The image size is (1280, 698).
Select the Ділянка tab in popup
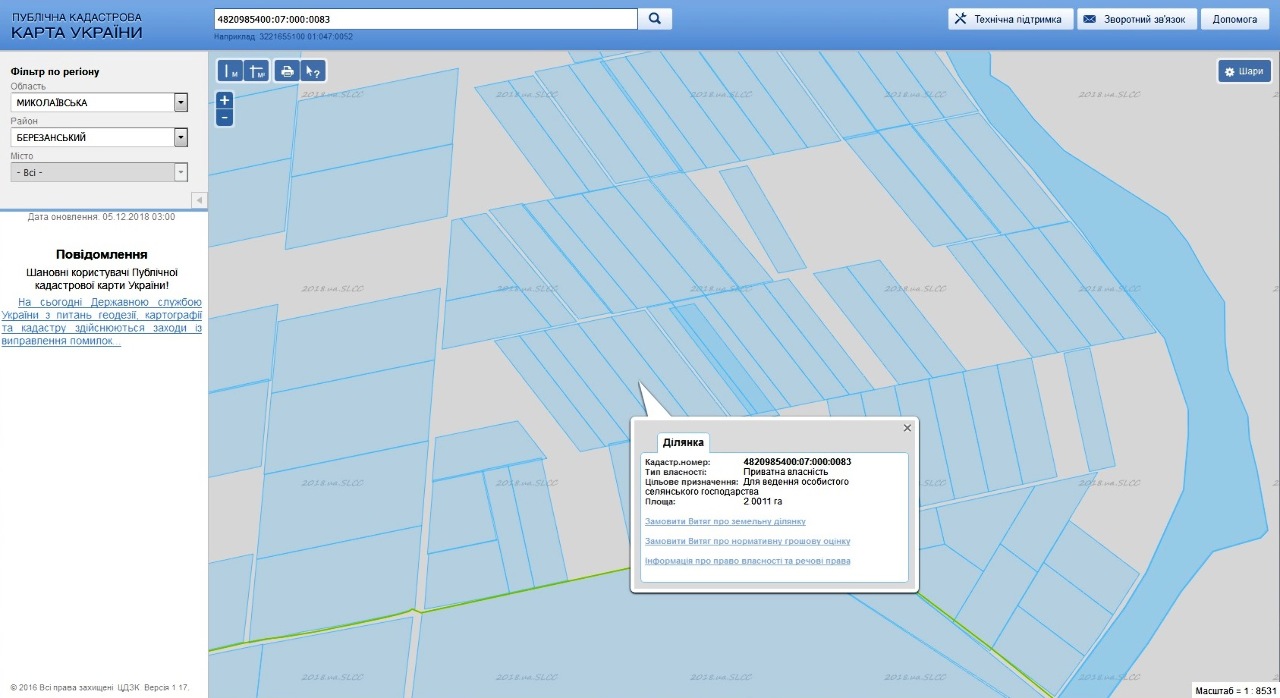(x=683, y=442)
